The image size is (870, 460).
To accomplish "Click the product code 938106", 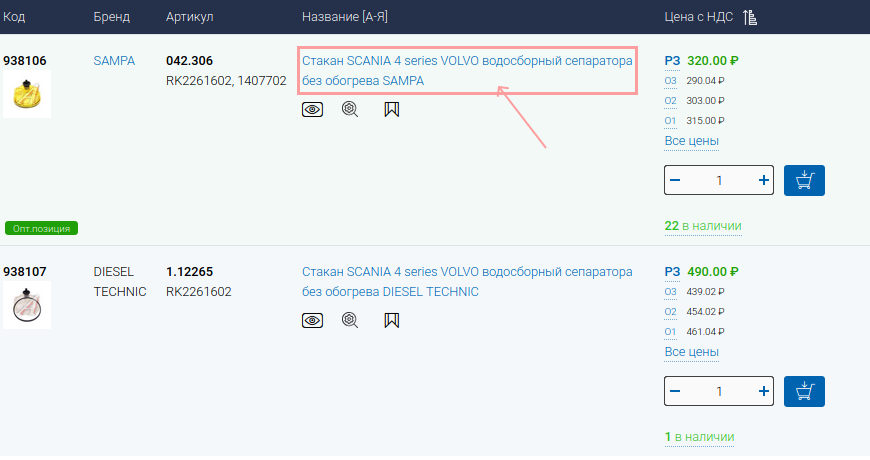I will (24, 60).
